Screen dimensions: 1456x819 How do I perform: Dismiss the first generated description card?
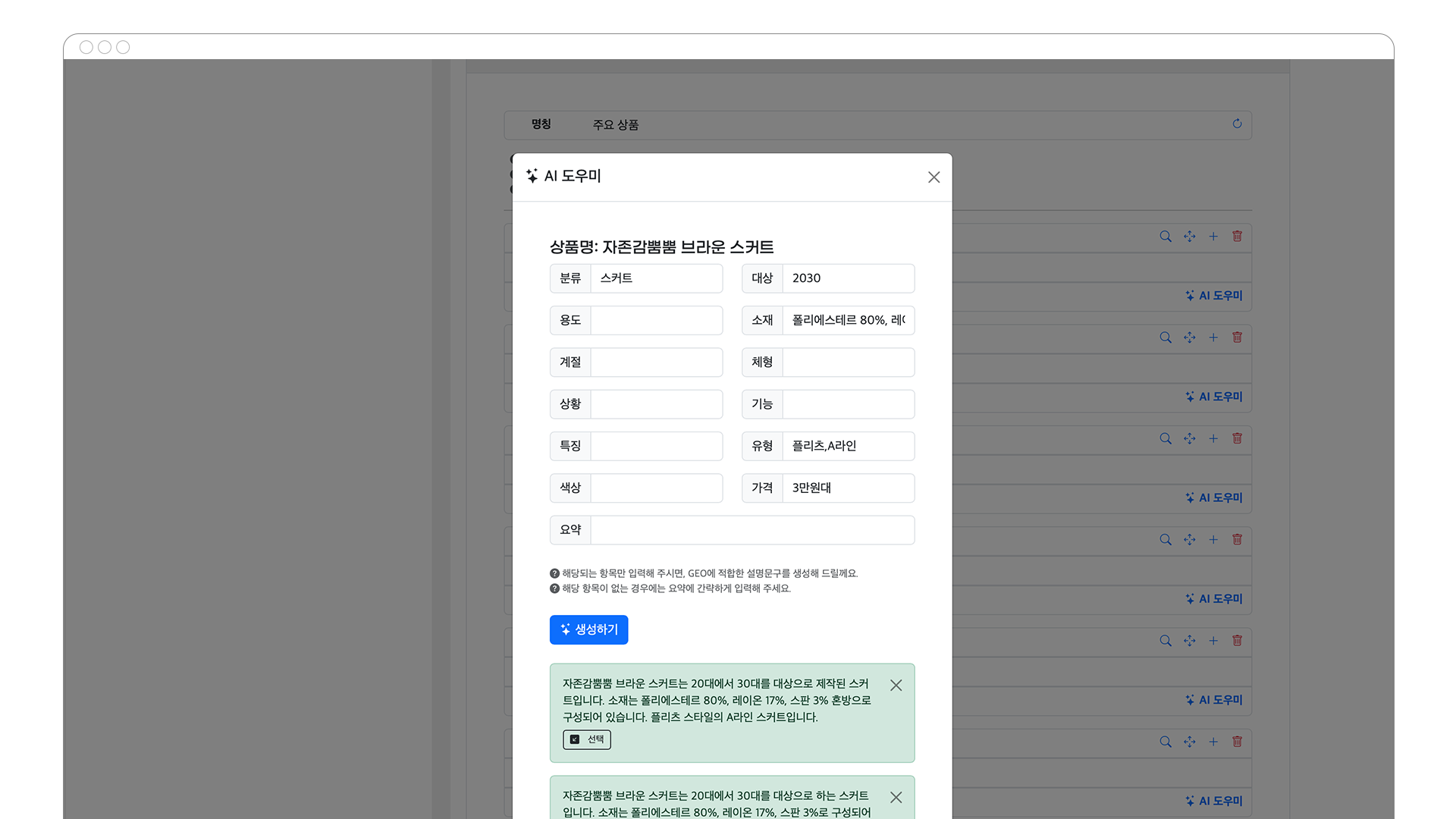point(896,686)
